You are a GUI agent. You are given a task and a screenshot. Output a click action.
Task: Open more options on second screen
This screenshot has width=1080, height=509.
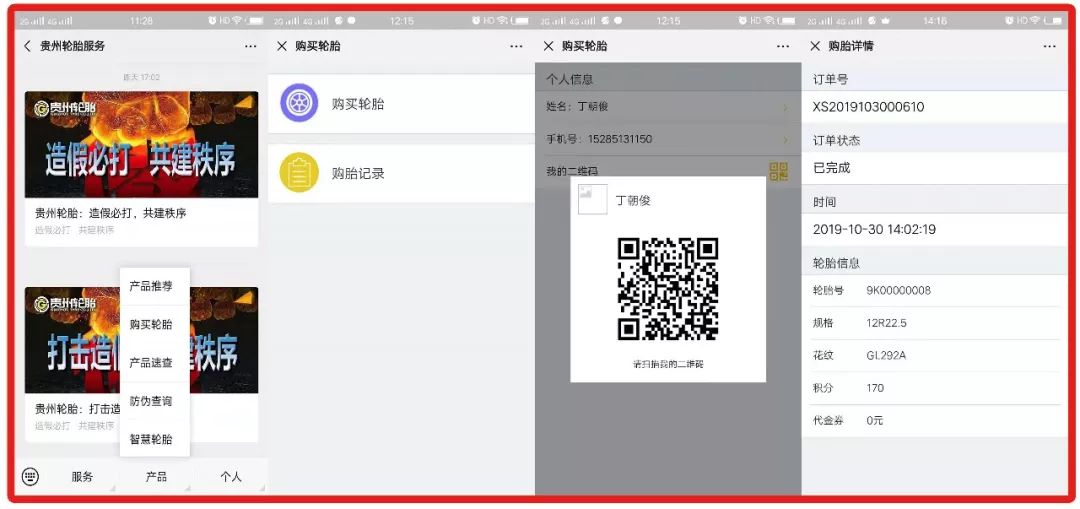[x=517, y=46]
